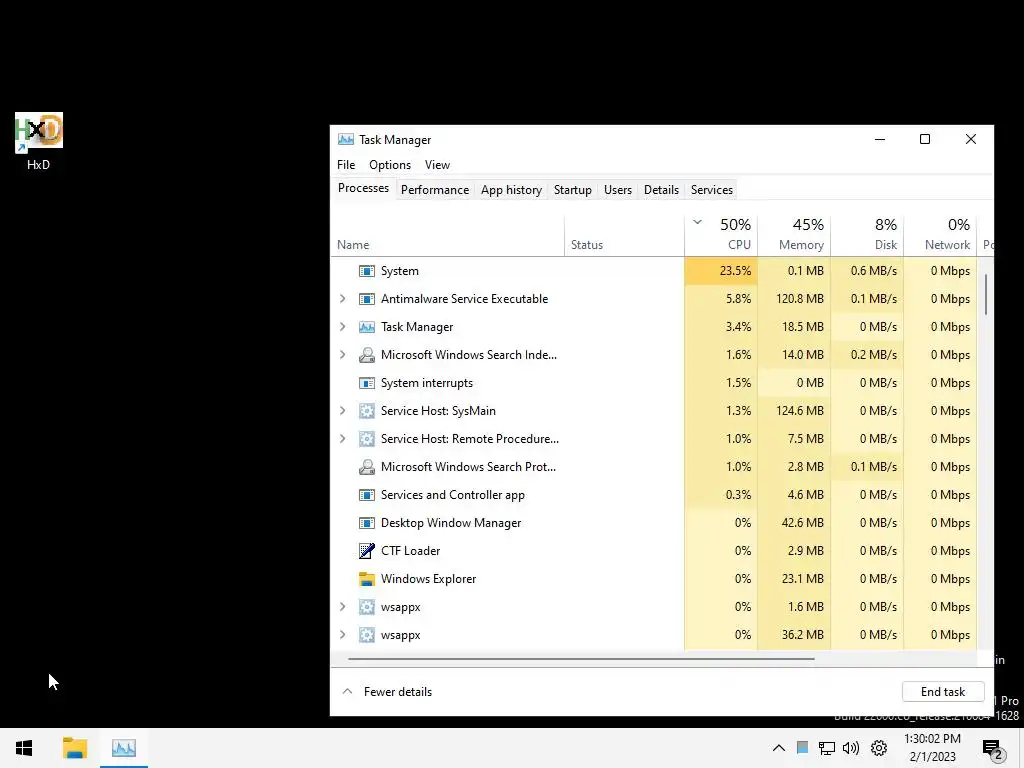This screenshot has height=768, width=1024.
Task: Click the horizontal scrollbar in Task Manager
Action: tap(581, 658)
